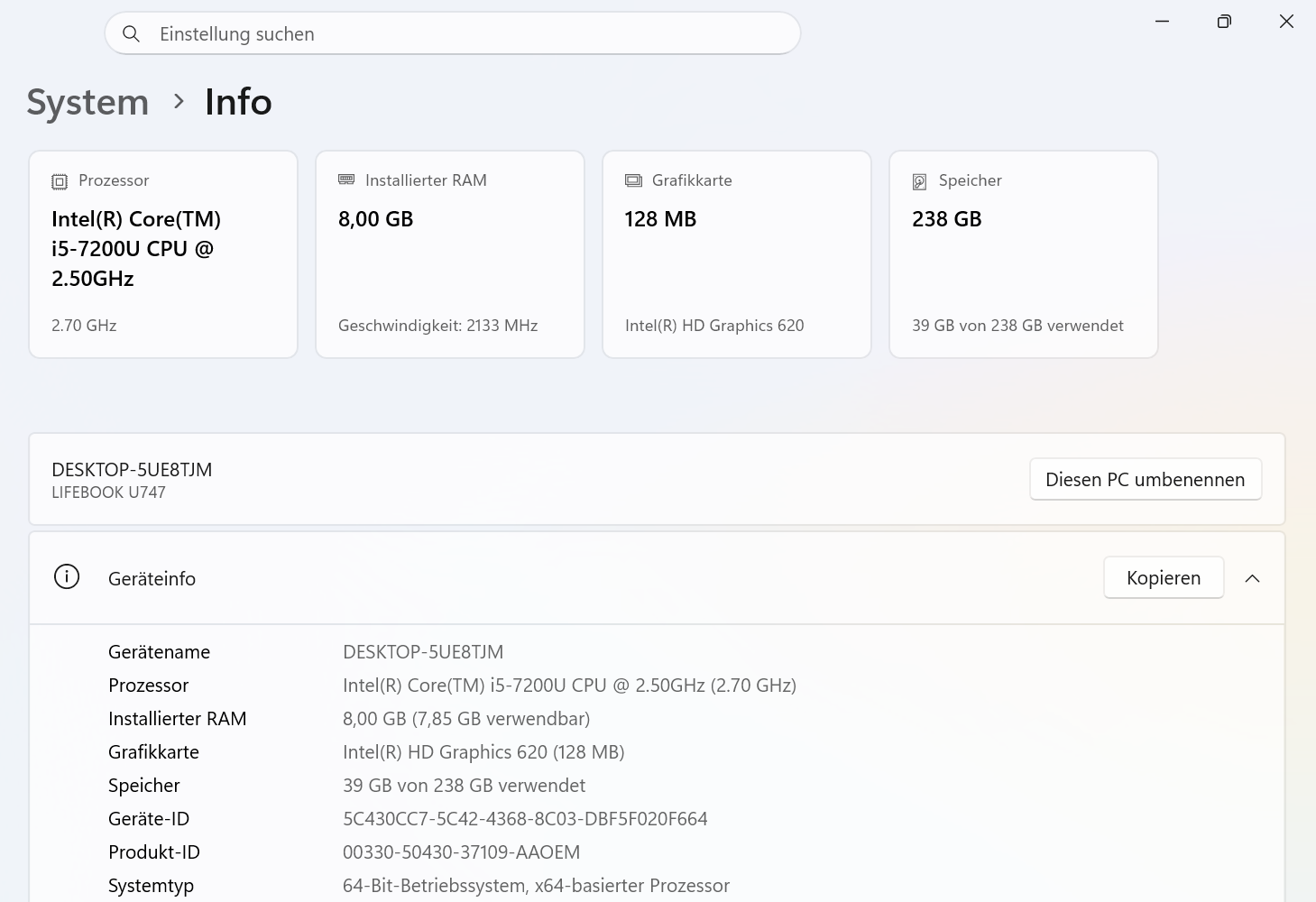The image size is (1316, 902).
Task: Open the Grafikkarte card showing 128 MB
Action: pyautogui.click(x=737, y=254)
